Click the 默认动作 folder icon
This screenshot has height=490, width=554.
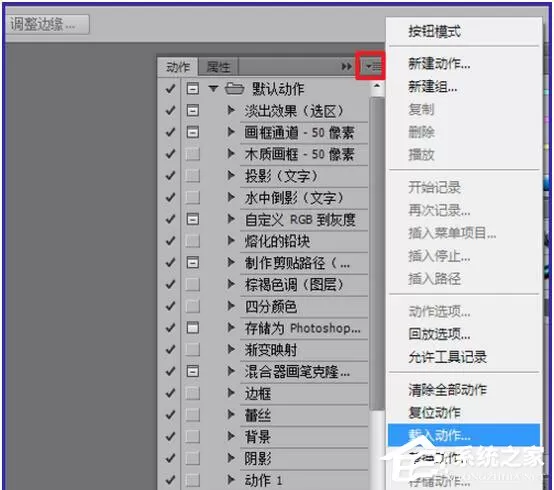point(235,88)
